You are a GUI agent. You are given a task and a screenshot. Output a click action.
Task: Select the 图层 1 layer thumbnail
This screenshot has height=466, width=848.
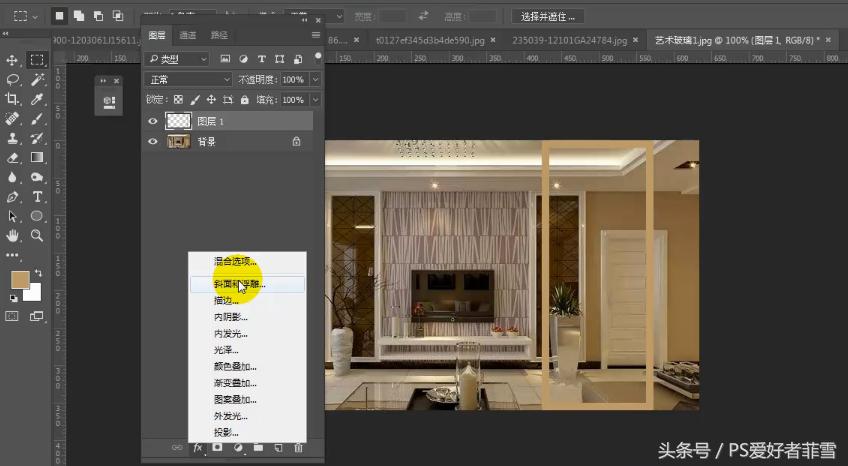tap(178, 121)
